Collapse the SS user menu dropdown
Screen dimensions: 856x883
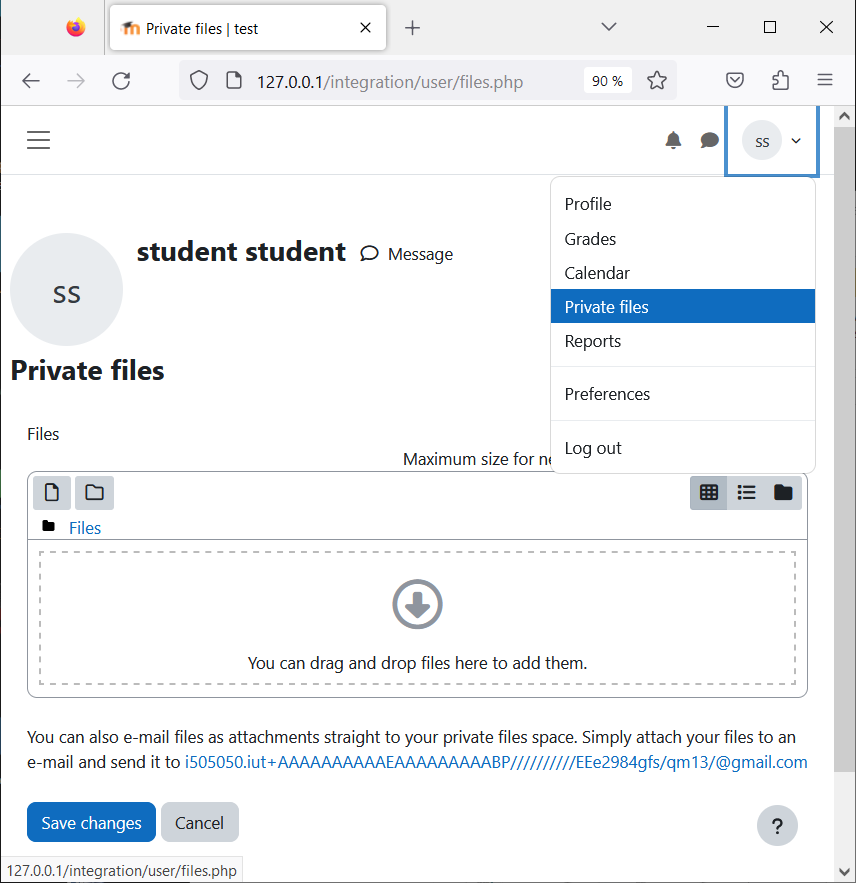(772, 141)
